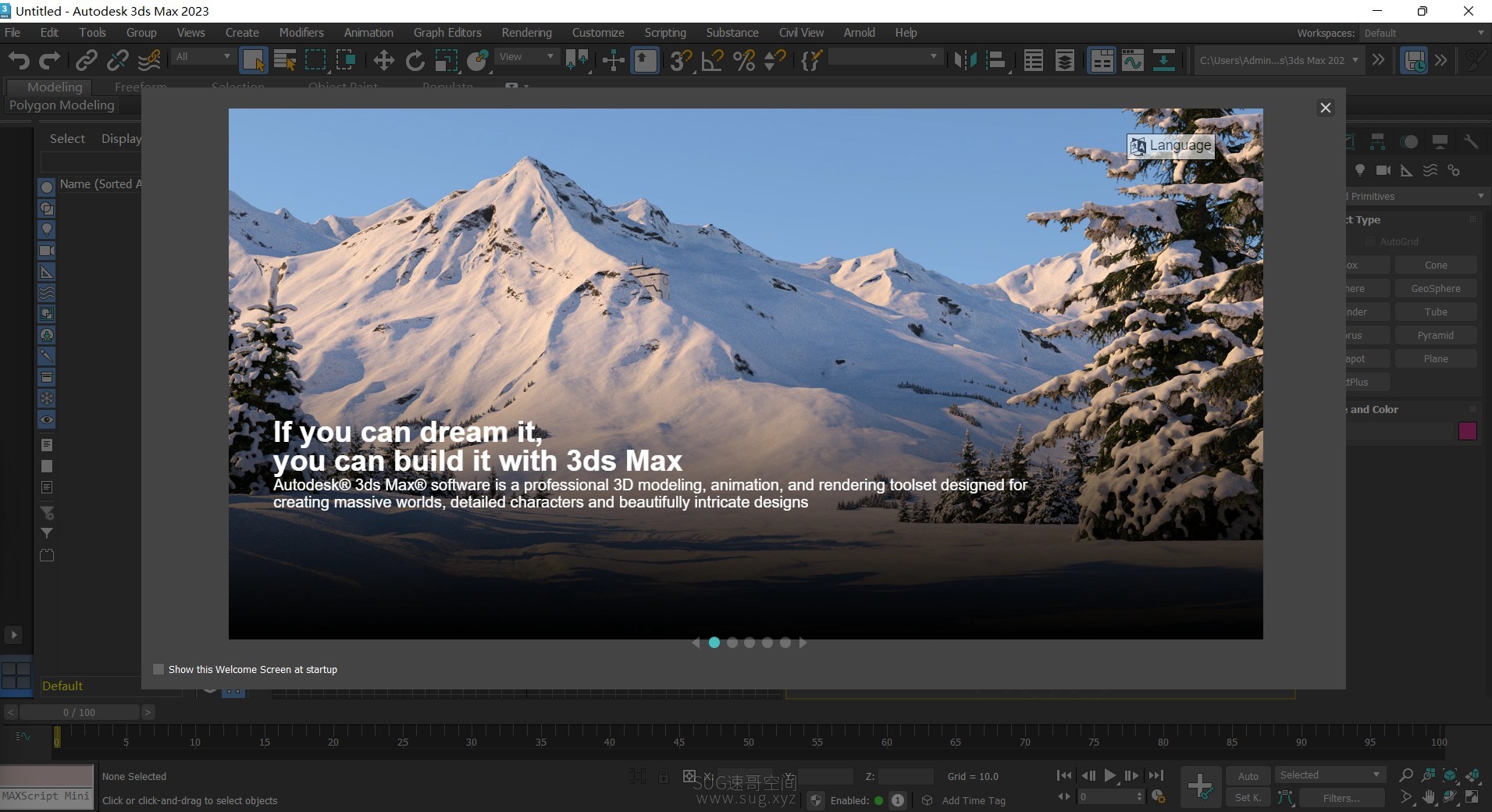Select the last welcome slide dot

tap(785, 643)
